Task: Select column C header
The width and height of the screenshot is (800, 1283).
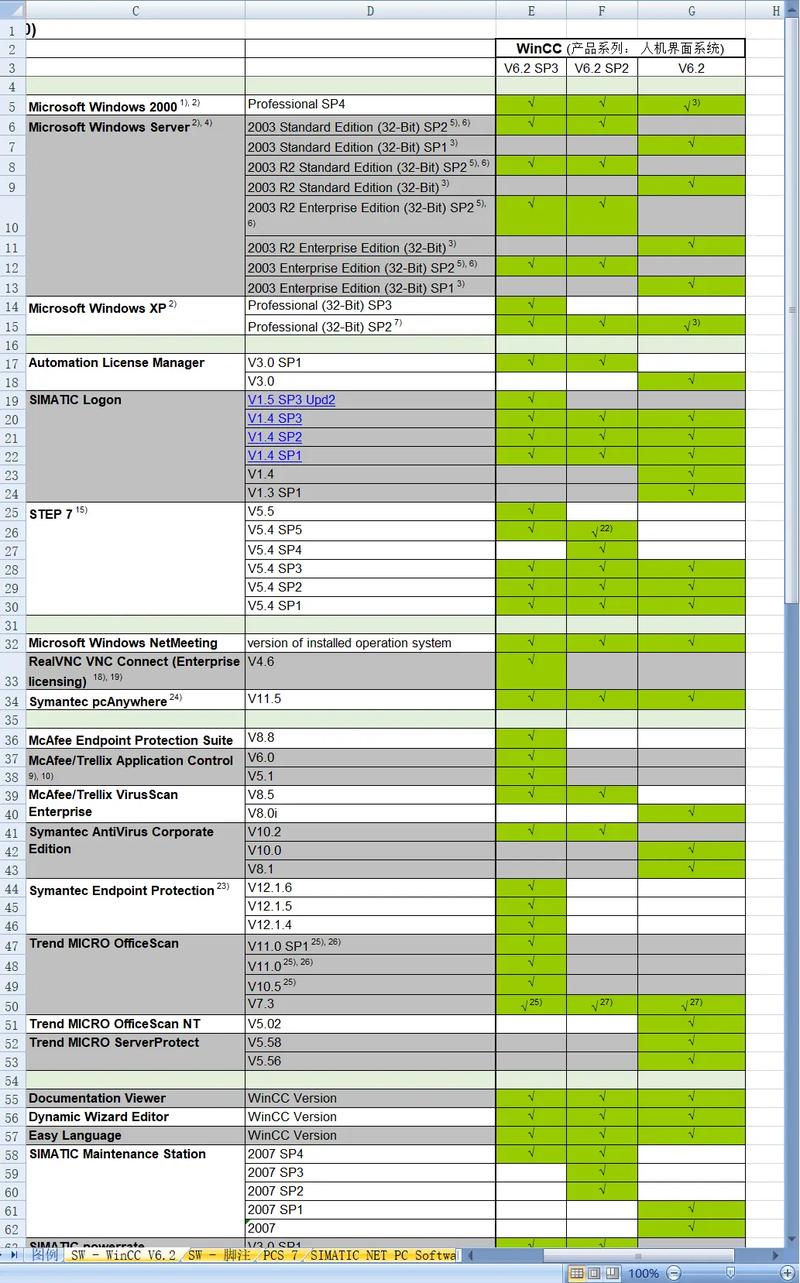Action: (135, 10)
